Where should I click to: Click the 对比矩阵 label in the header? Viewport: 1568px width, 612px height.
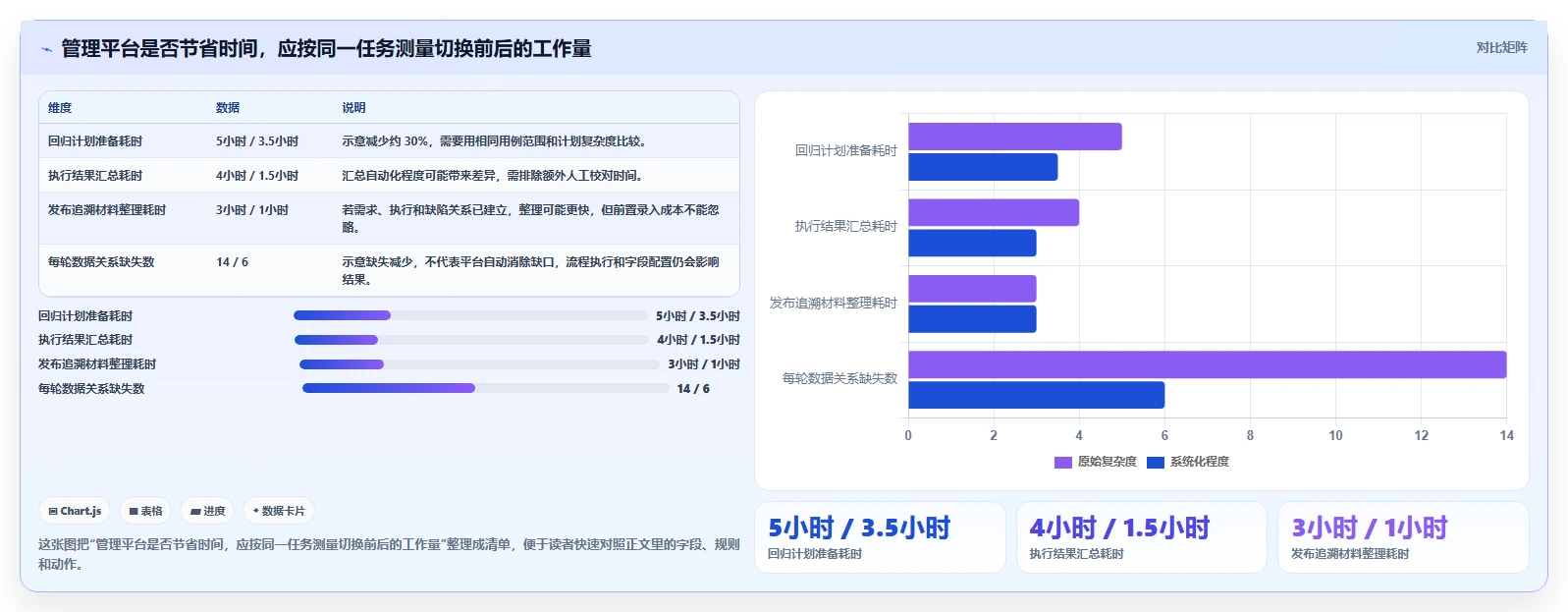tap(1501, 47)
